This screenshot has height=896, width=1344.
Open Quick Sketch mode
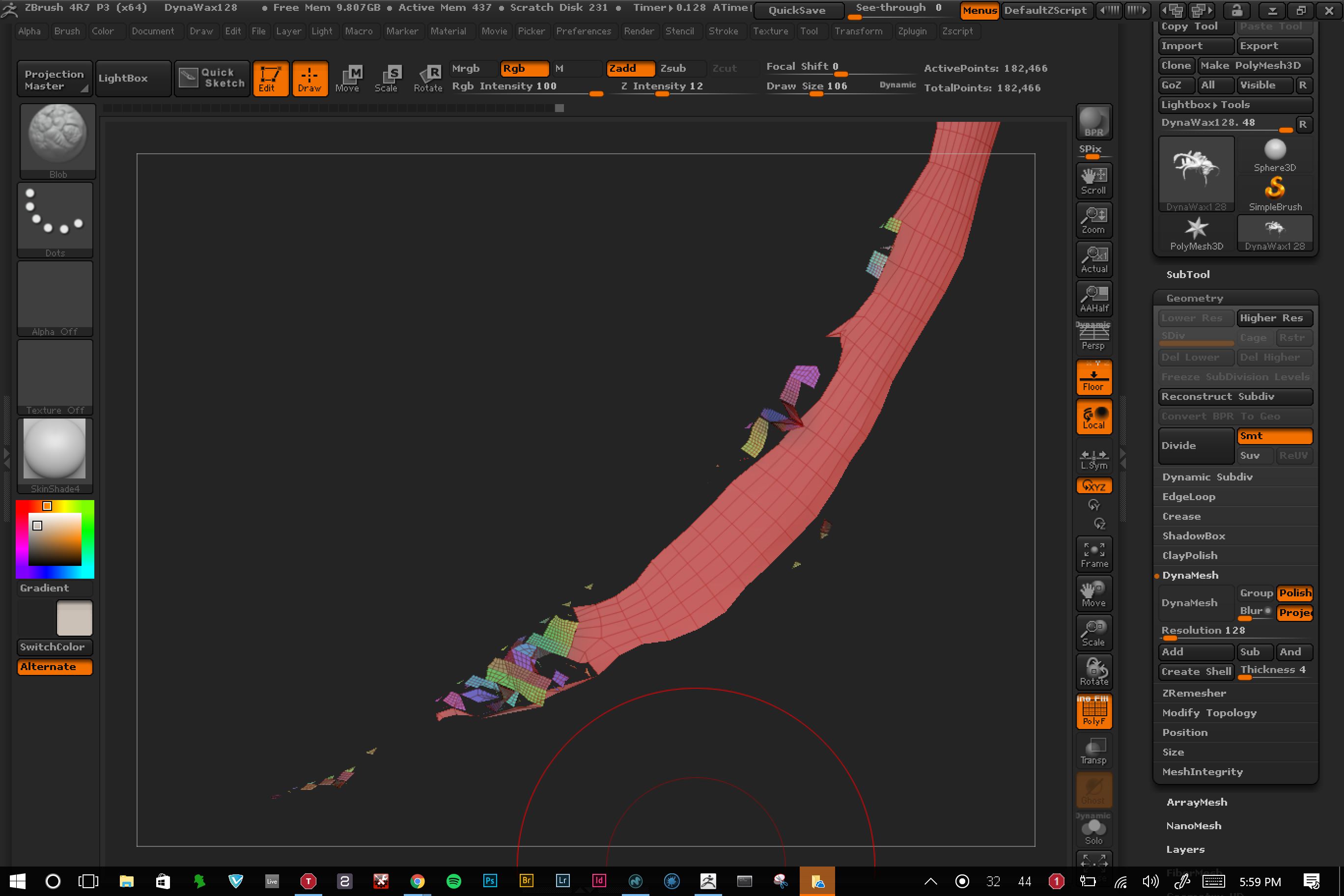click(x=212, y=78)
